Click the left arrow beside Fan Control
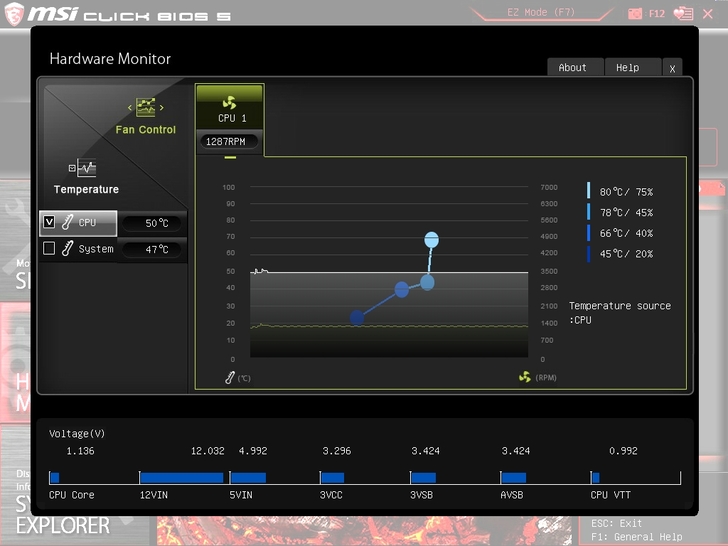 [130, 108]
